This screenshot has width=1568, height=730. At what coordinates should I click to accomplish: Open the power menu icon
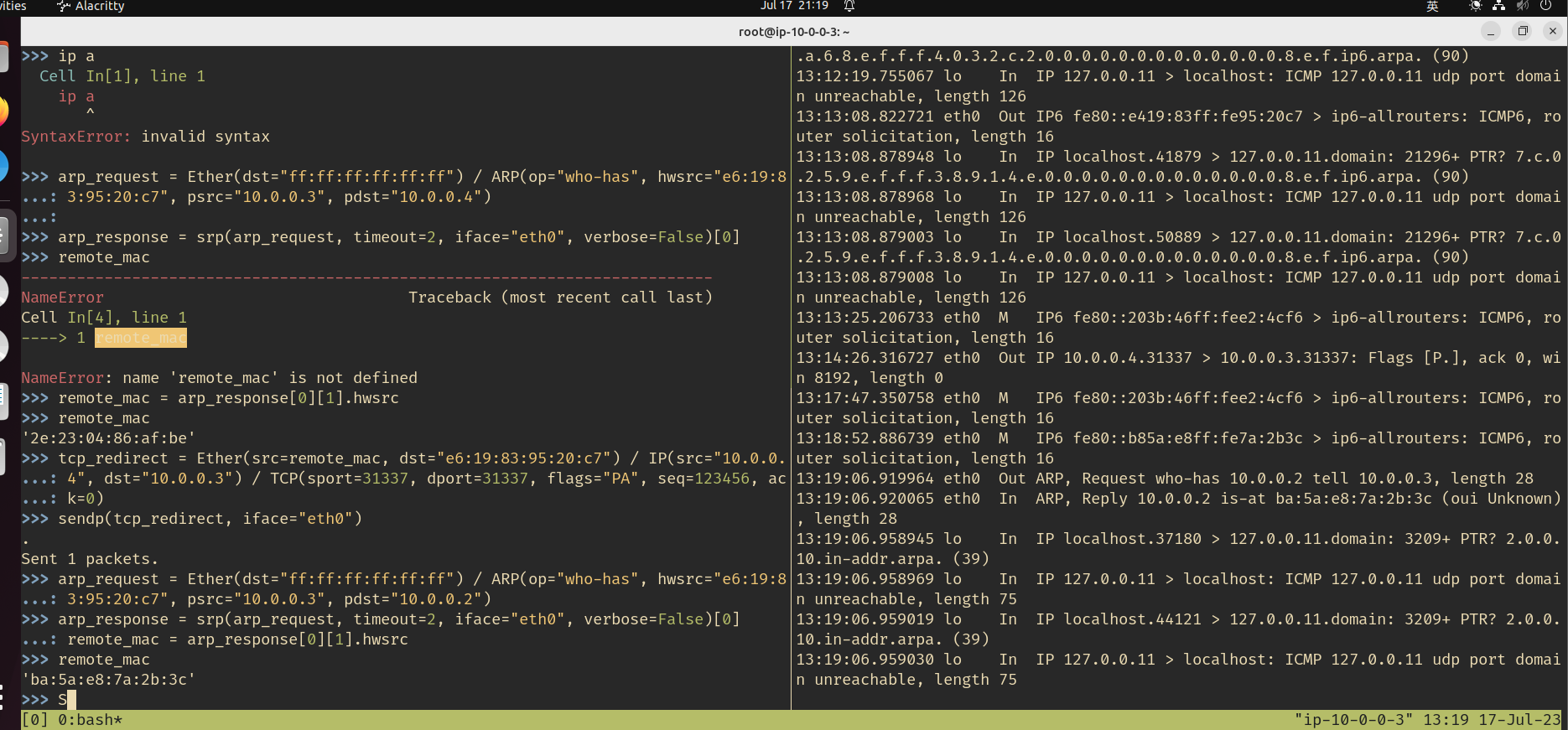(1545, 6)
